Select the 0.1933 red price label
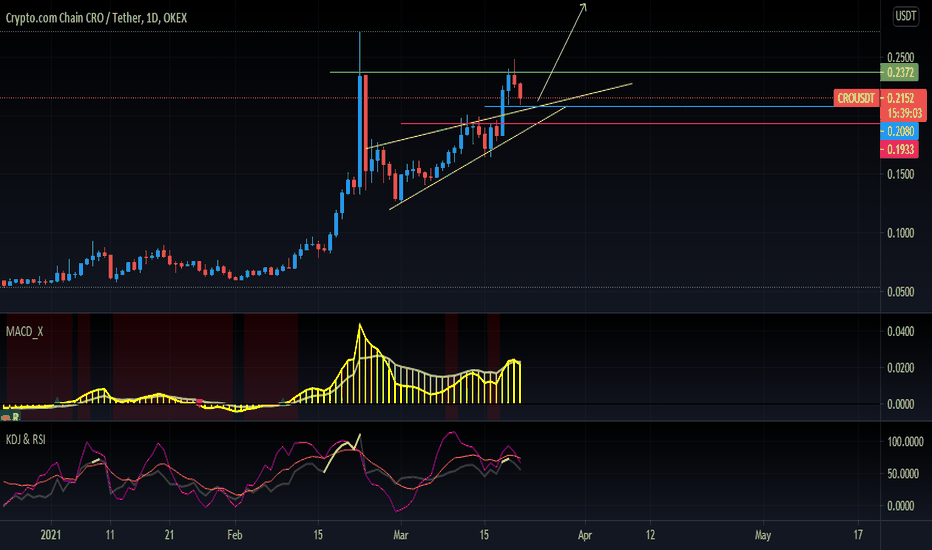 [x=900, y=149]
